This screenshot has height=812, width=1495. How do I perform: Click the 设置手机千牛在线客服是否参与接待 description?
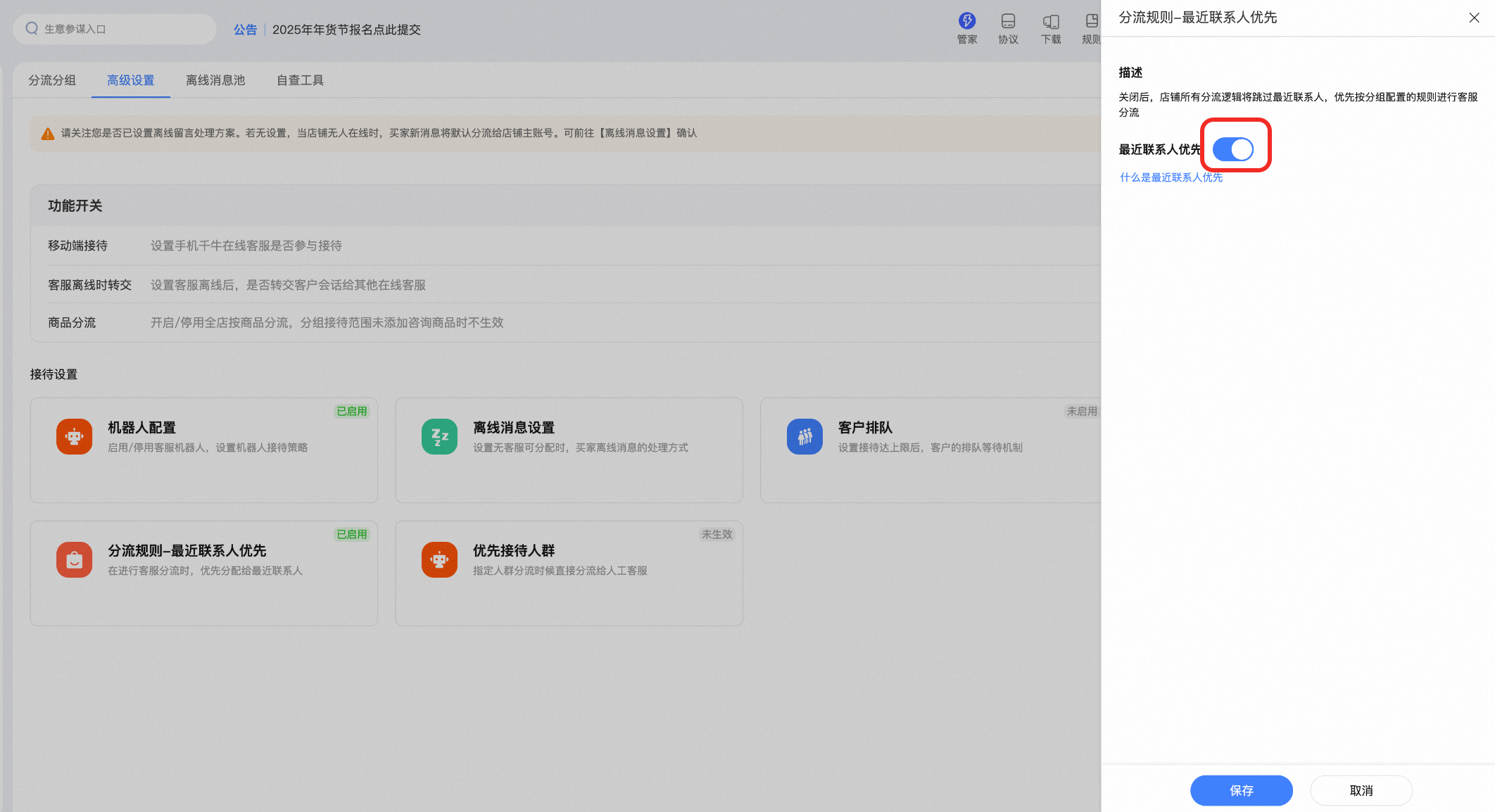coord(246,246)
